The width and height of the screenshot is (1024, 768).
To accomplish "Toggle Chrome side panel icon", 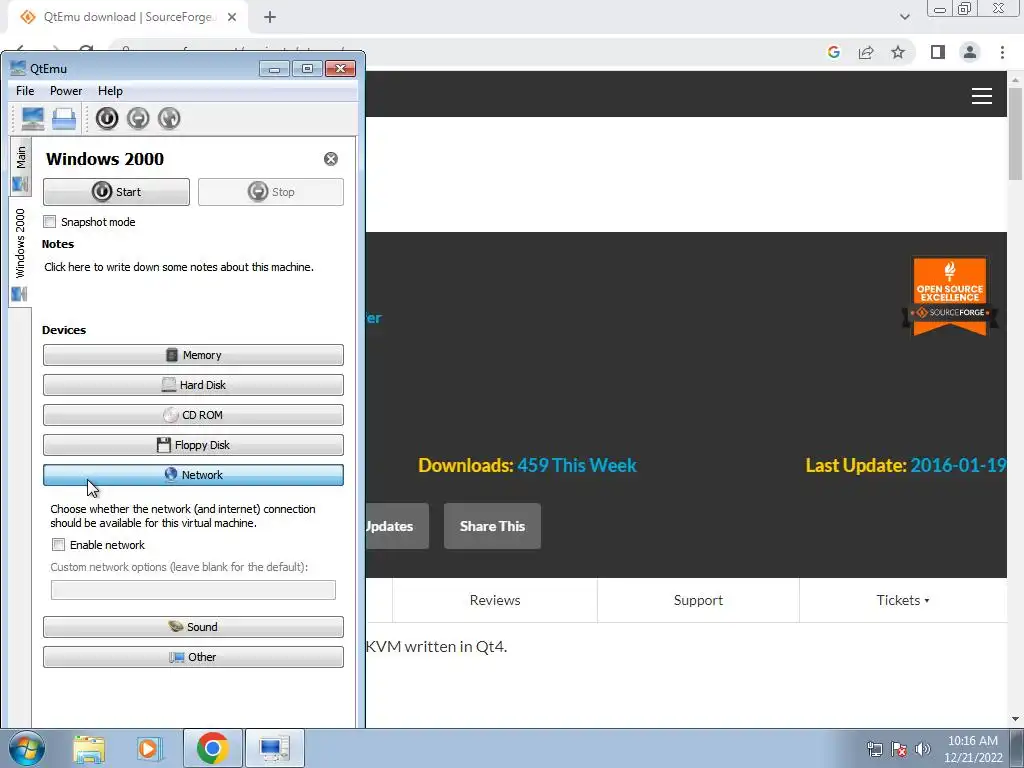I will tap(938, 52).
